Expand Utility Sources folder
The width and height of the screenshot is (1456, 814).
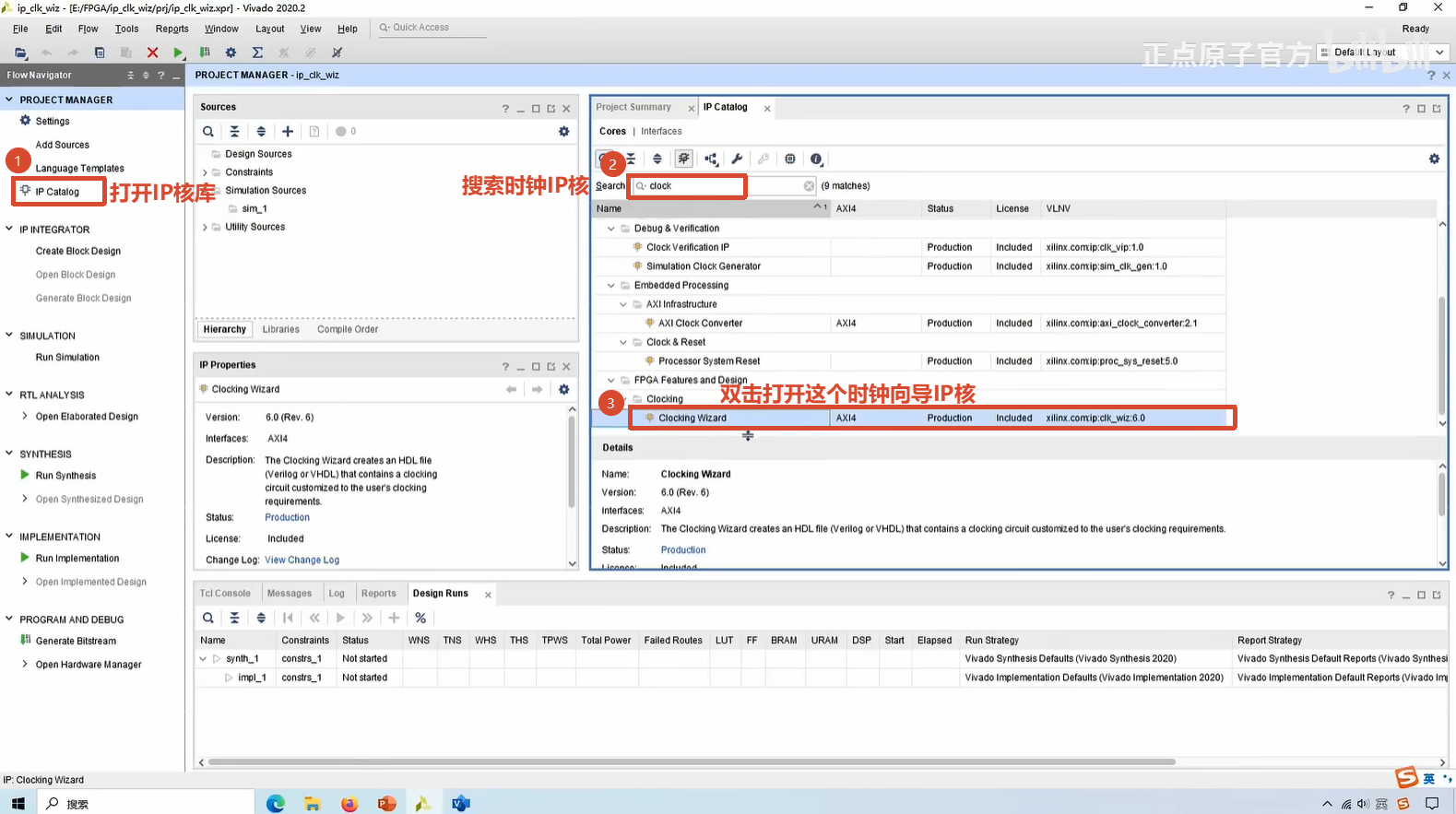coord(205,227)
